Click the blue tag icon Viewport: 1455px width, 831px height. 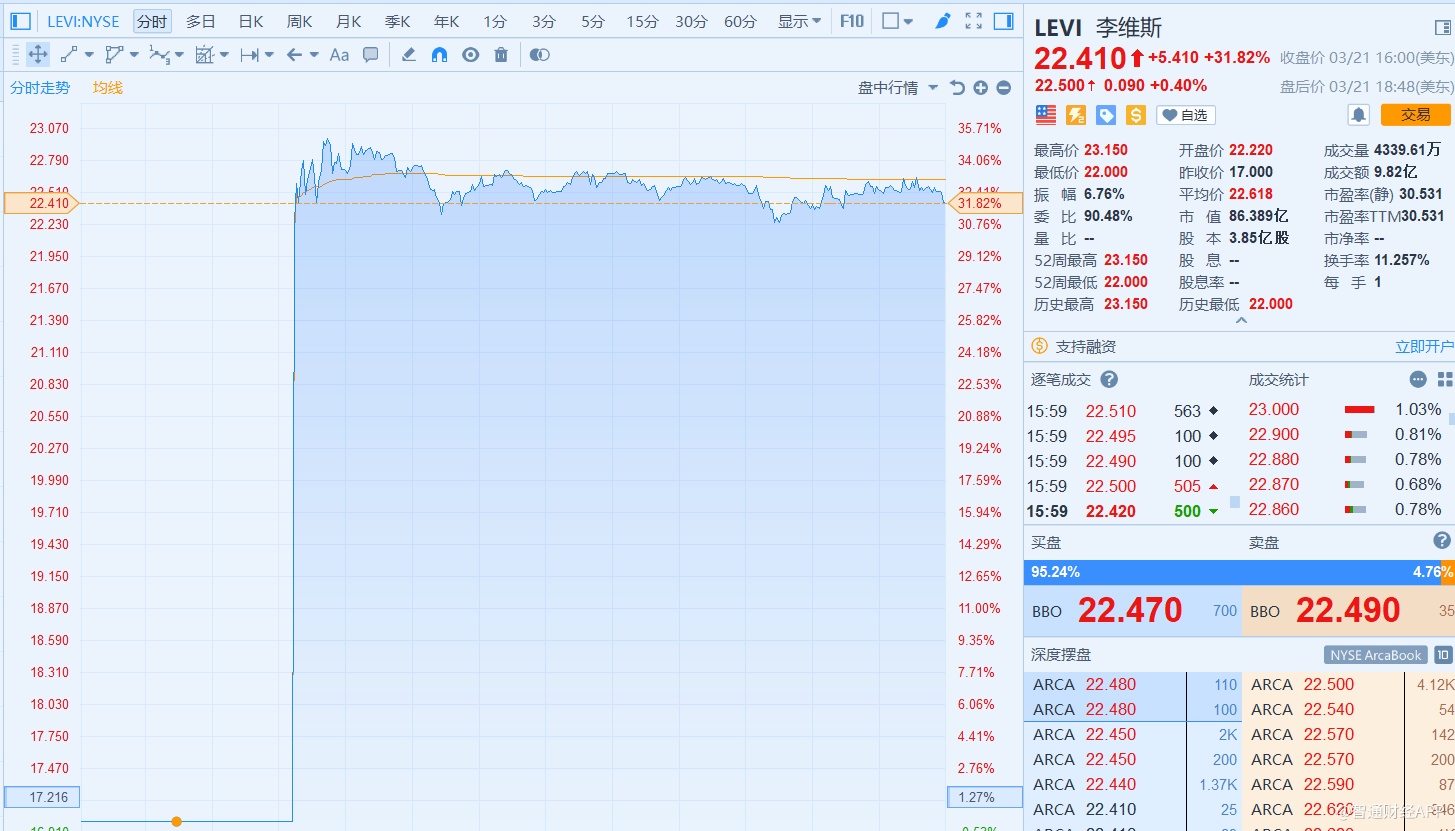(x=1106, y=115)
